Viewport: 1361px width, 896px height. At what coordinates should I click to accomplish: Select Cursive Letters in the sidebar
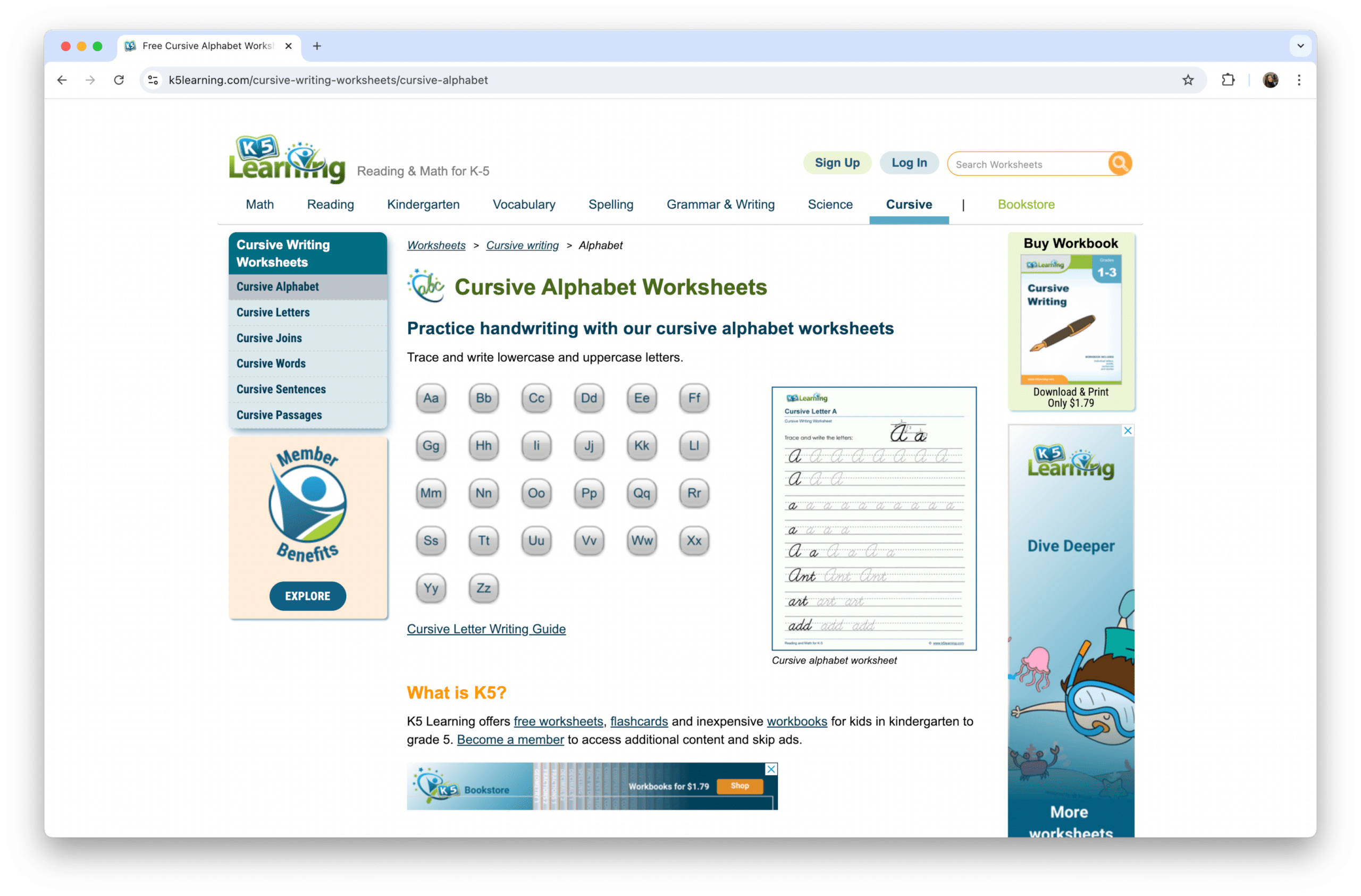pyautogui.click(x=308, y=312)
